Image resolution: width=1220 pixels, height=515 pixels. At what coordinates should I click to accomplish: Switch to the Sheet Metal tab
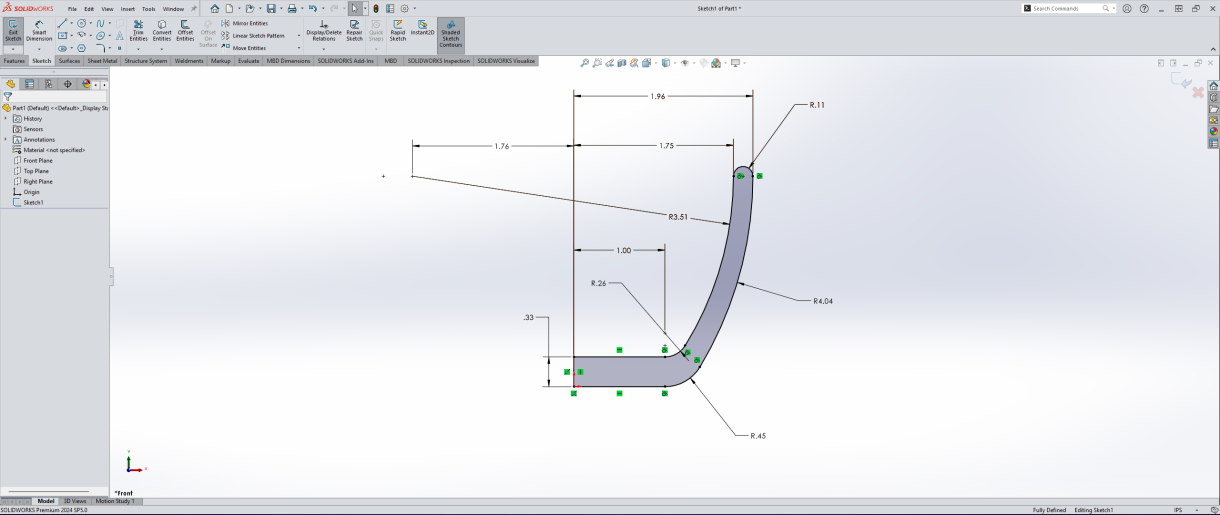102,61
